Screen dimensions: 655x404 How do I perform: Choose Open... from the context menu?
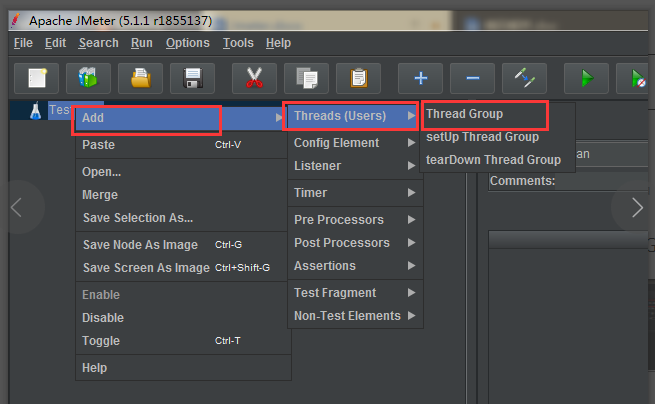tap(181, 172)
